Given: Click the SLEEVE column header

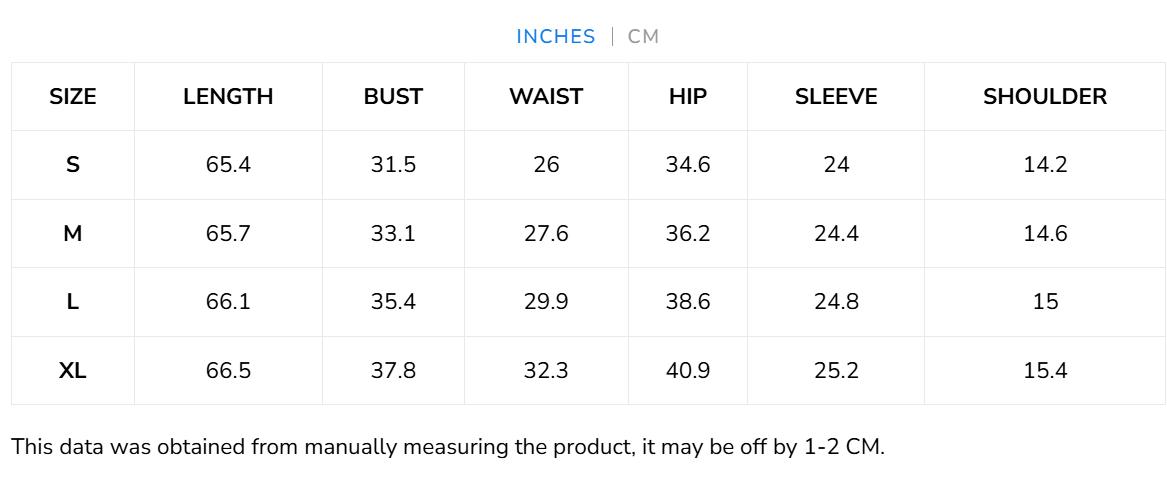Looking at the screenshot, I should (x=836, y=97).
